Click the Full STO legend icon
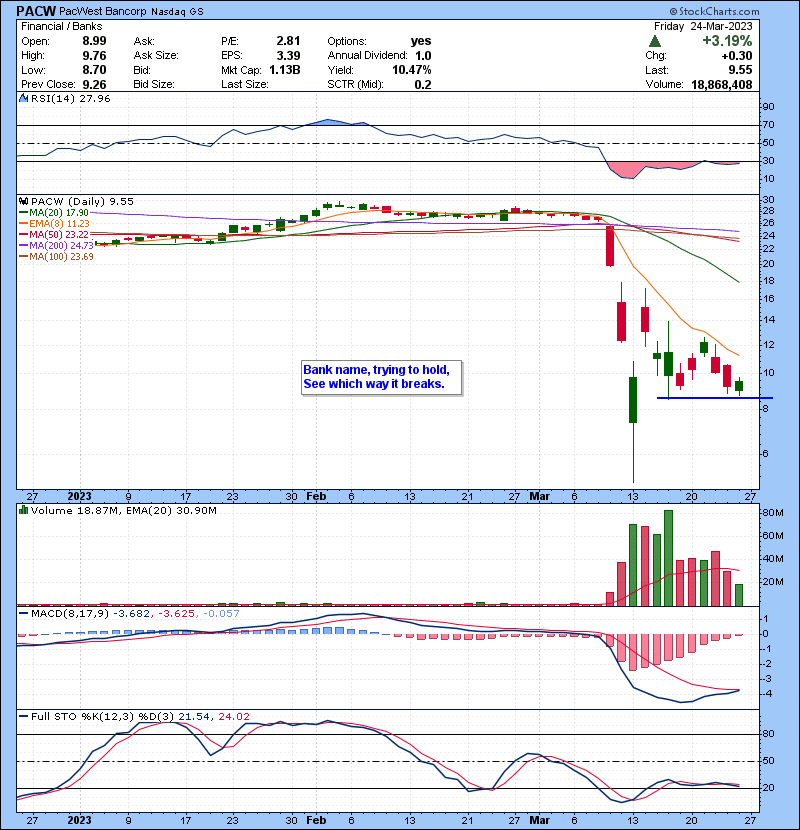 pos(22,715)
